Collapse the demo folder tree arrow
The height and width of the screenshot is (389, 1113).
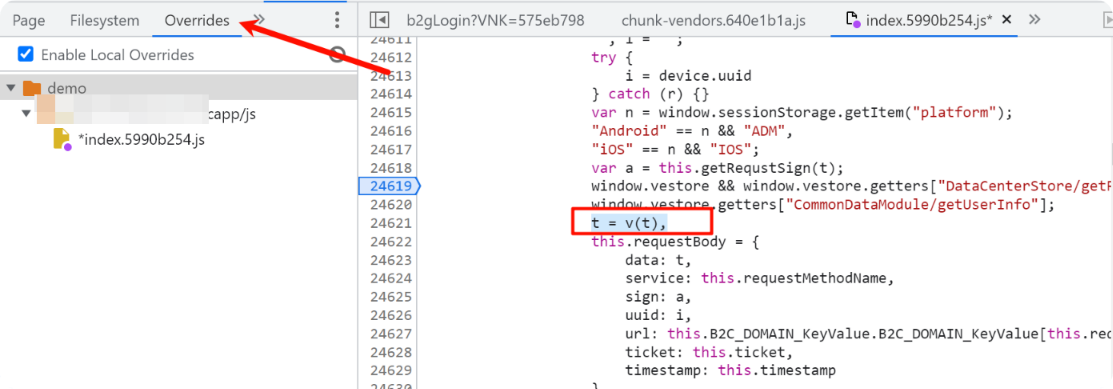click(11, 88)
